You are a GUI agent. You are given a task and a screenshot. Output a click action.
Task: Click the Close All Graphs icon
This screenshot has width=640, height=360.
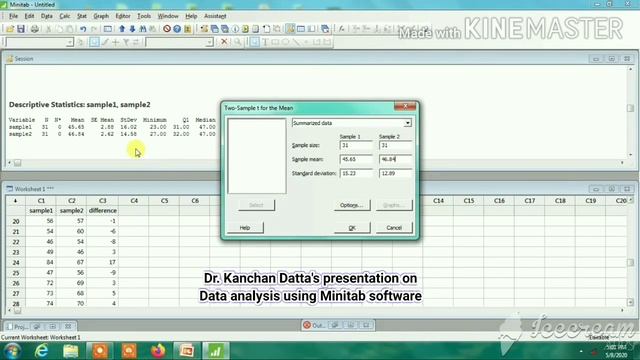tap(325, 29)
